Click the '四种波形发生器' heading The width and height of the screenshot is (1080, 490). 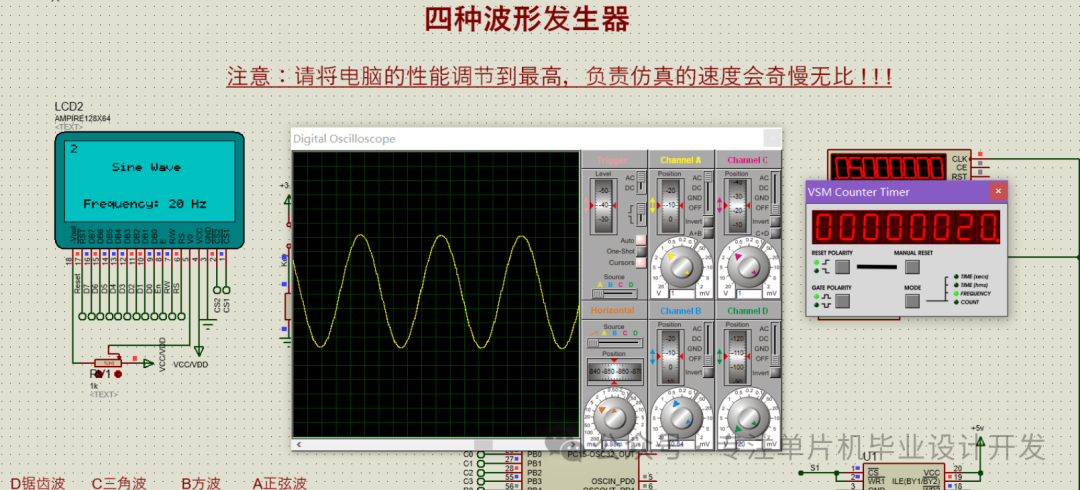pos(527,19)
